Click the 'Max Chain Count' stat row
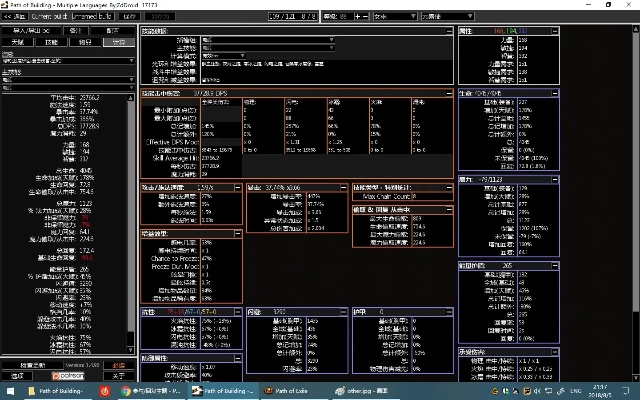The image size is (640, 400). [402, 196]
